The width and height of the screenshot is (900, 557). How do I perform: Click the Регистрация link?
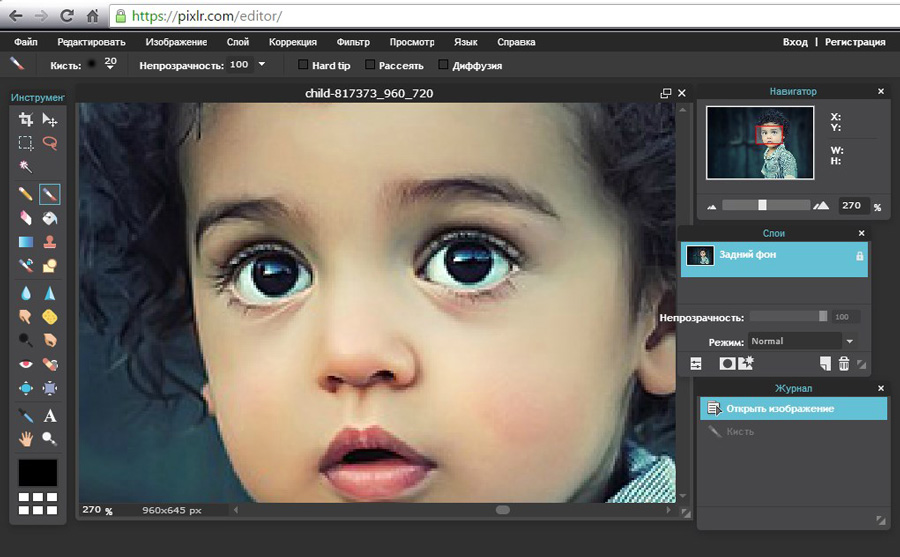click(855, 42)
